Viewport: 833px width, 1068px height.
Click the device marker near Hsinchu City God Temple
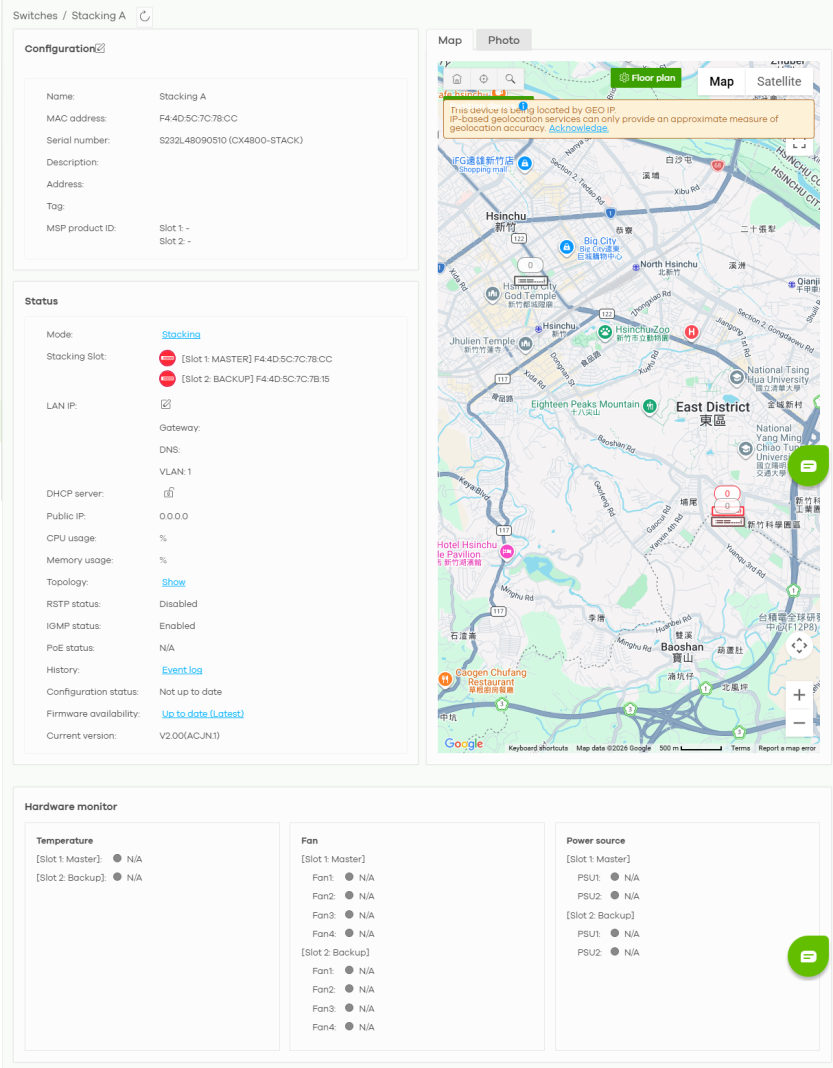(x=531, y=272)
